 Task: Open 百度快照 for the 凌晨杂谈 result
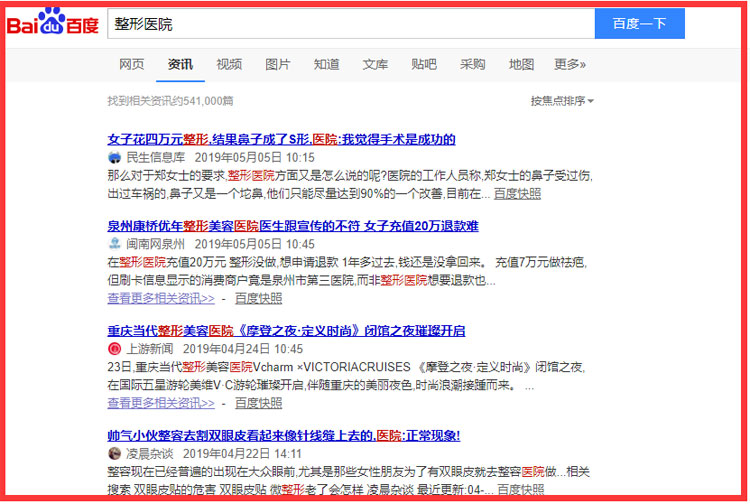pyautogui.click(x=520, y=489)
